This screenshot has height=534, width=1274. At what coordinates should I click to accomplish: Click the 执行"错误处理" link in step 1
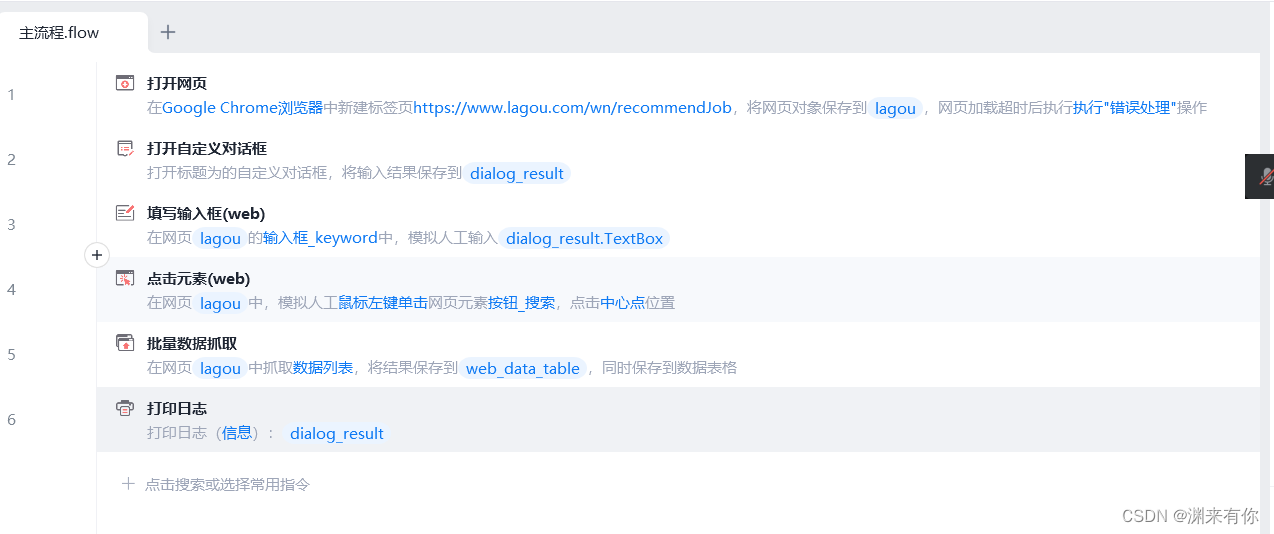(1125, 108)
